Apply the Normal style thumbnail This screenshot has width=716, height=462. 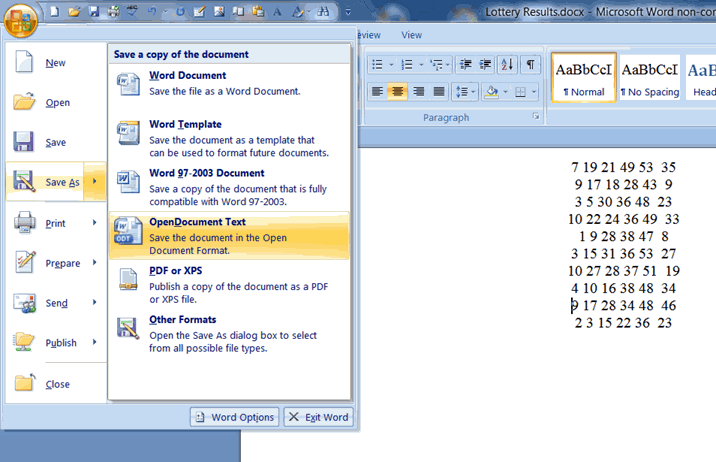(x=584, y=77)
